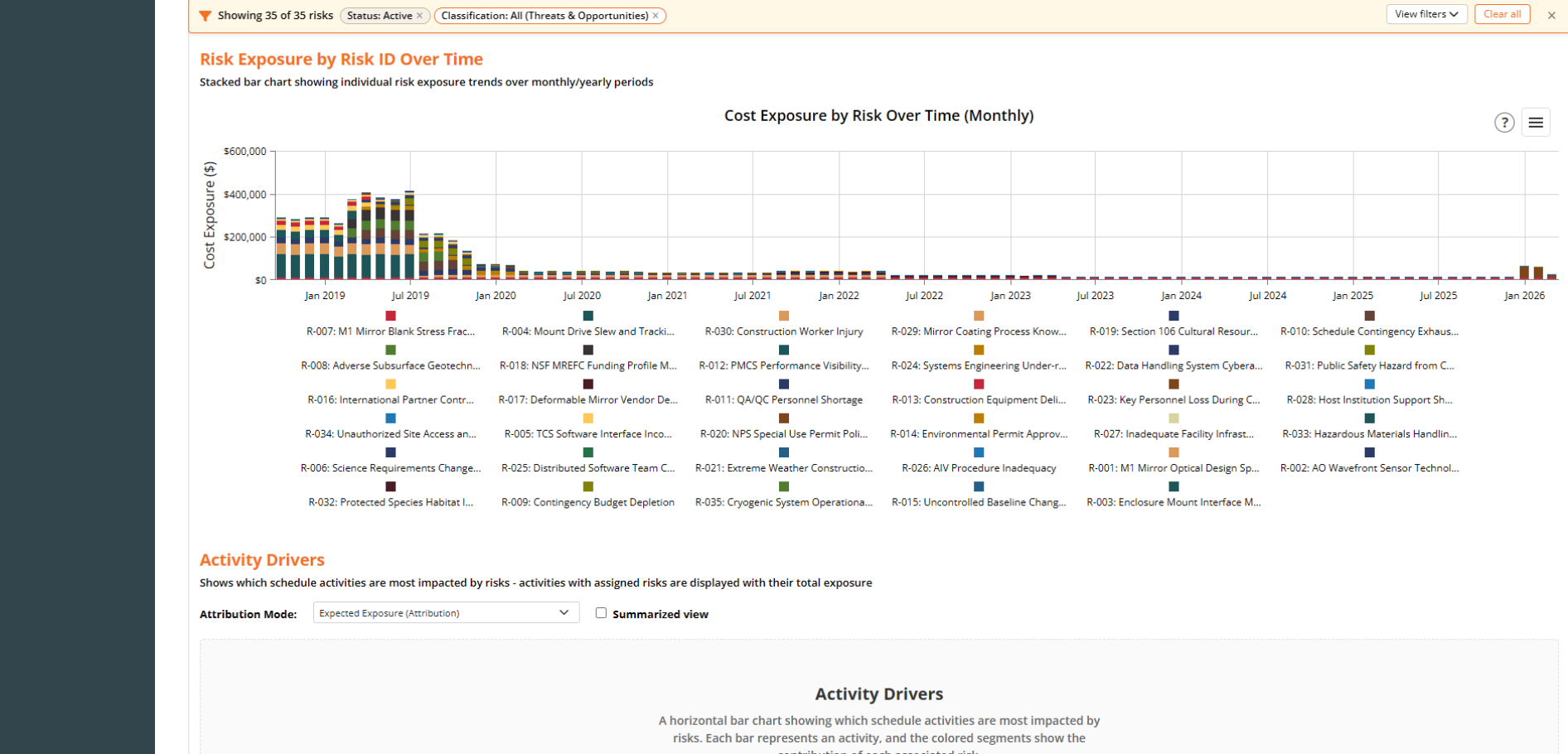
Task: Remove the Status: Active filter chip
Action: (419, 16)
